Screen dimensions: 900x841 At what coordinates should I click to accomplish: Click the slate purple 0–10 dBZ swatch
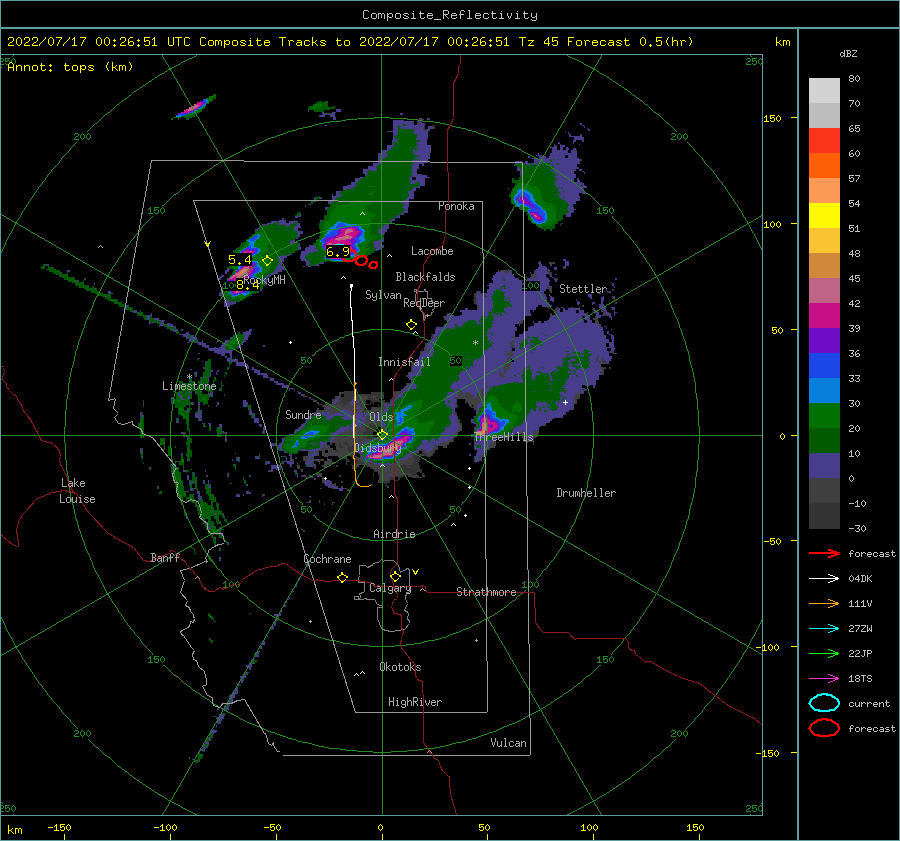824,466
